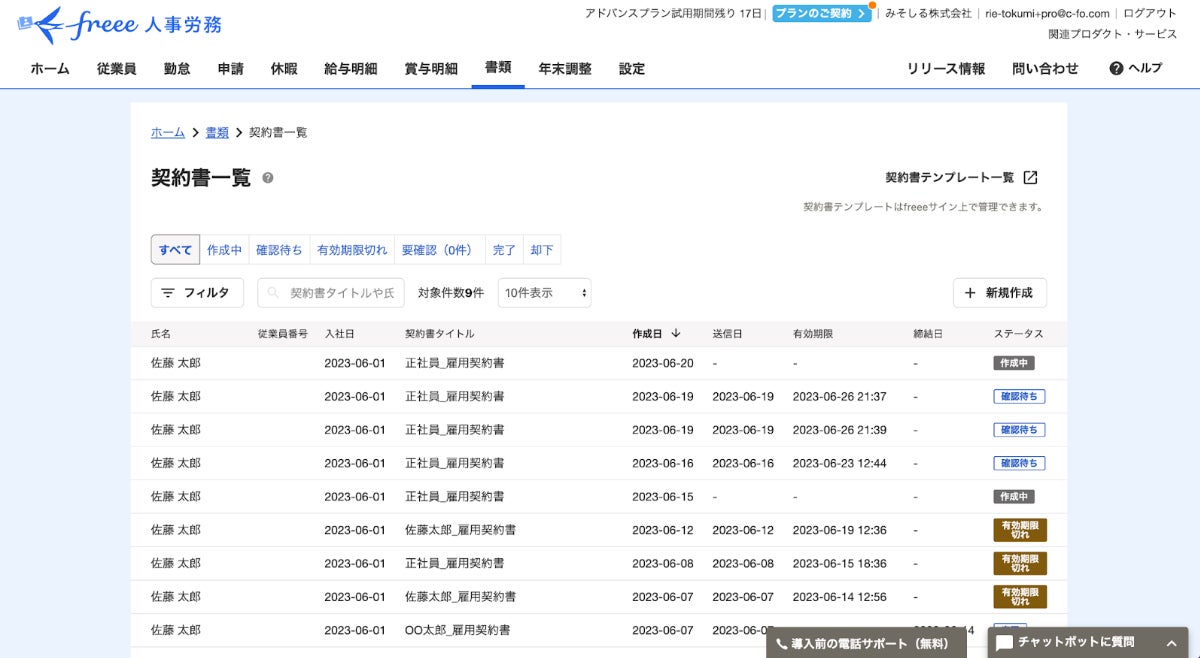Click the ログアウト link
Viewport: 1200px width, 658px height.
(x=1150, y=13)
